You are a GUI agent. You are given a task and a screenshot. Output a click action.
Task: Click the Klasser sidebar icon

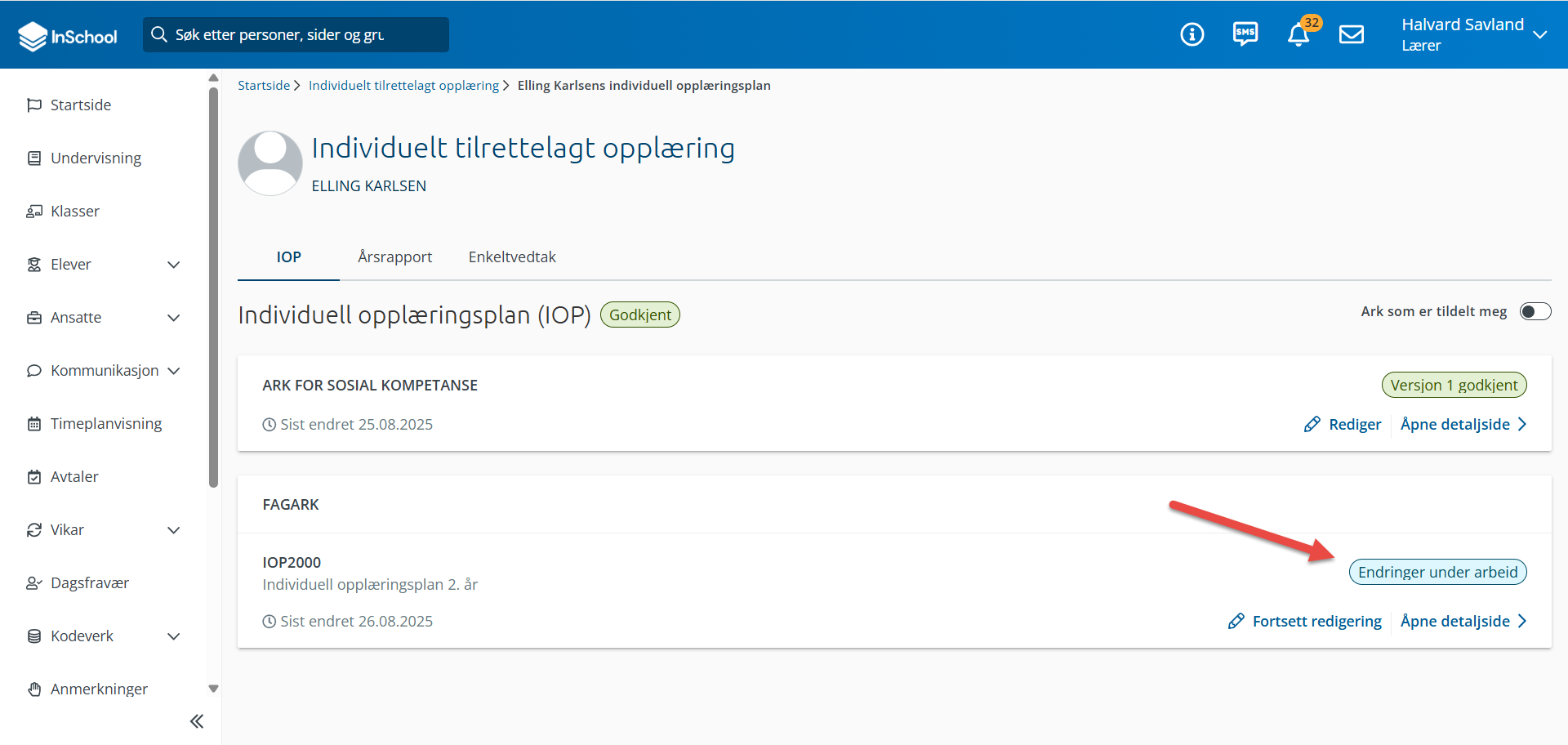(34, 211)
